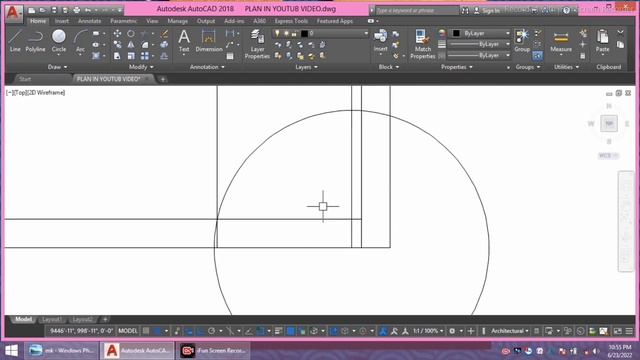This screenshot has width=640, height=360.
Task: Click the Explode tool icon
Action: [164, 44]
